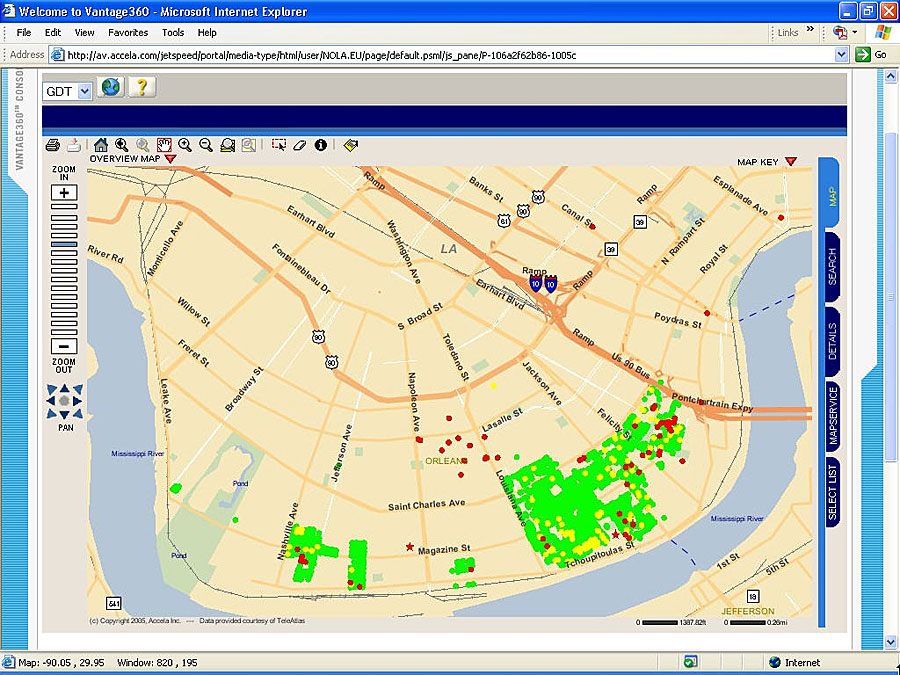Select the topmost zoom level bar
Screen dimensions: 900x675
pyautogui.click(x=64, y=206)
